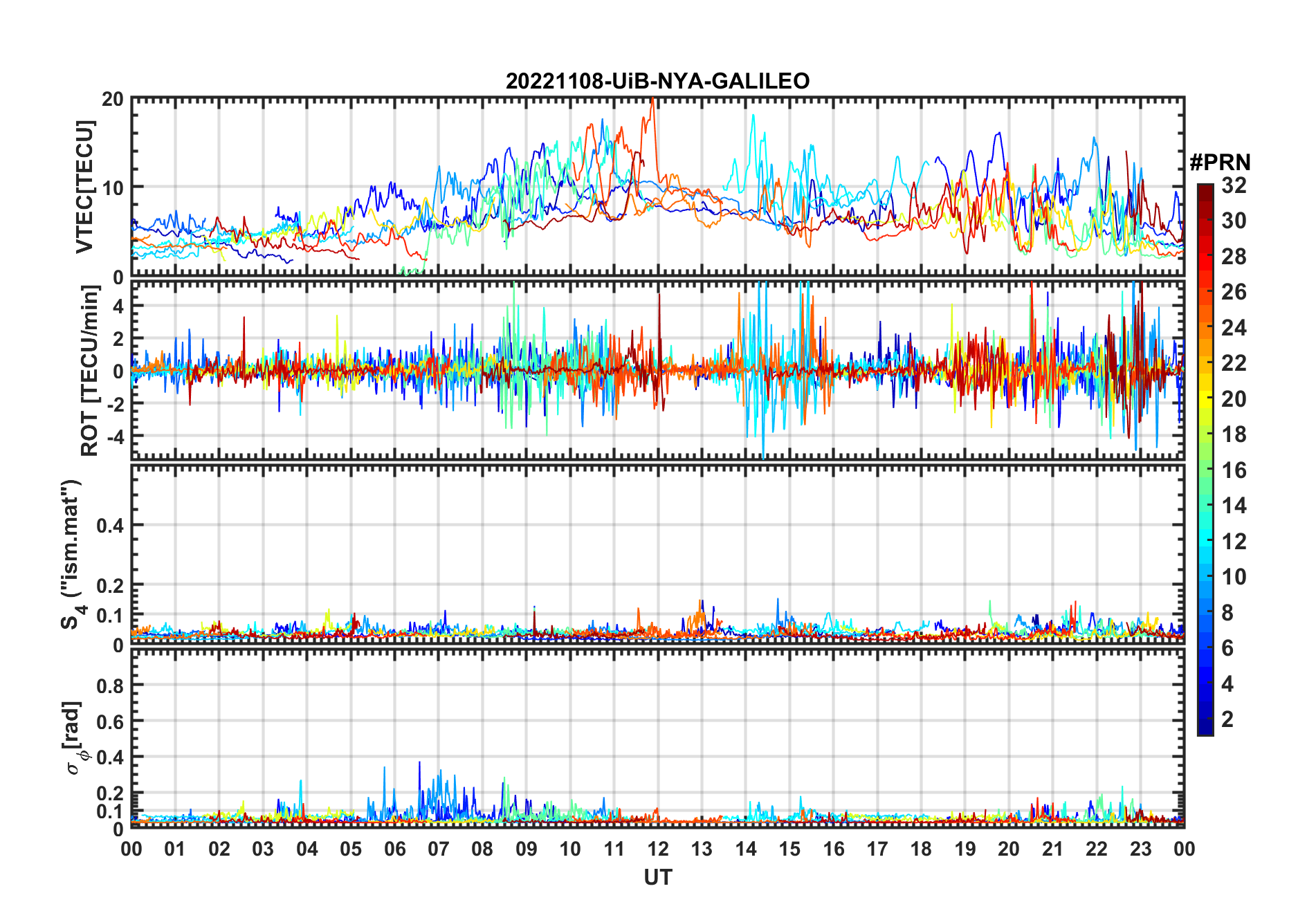Select tick 0.2 on the S4 axis
Viewport: 1316px width, 920px height.
(111, 586)
